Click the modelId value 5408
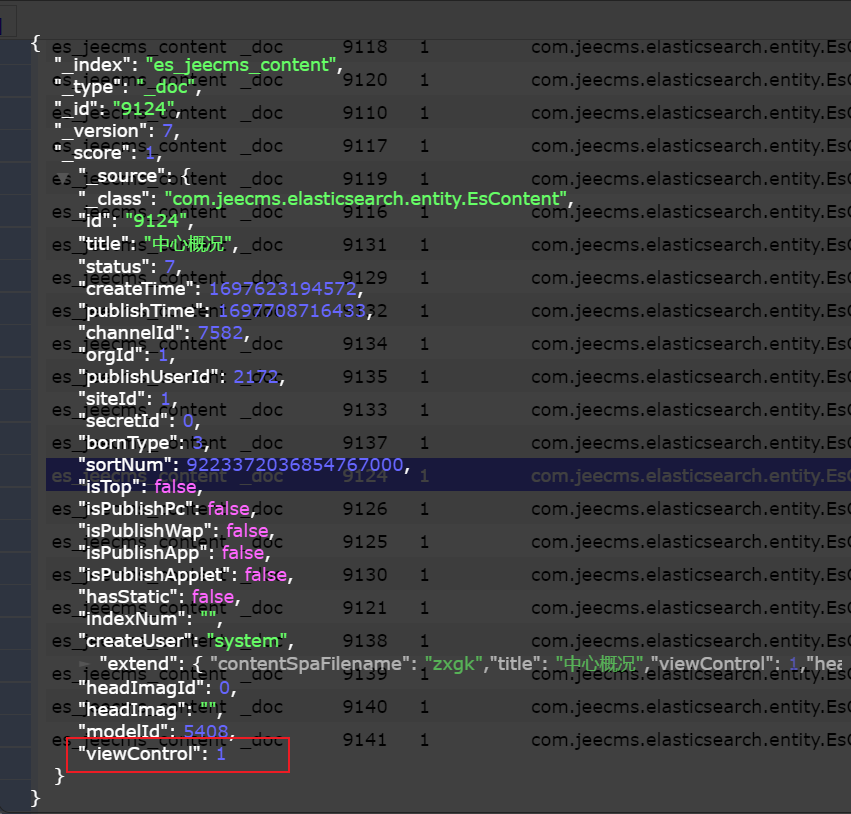 tap(206, 732)
